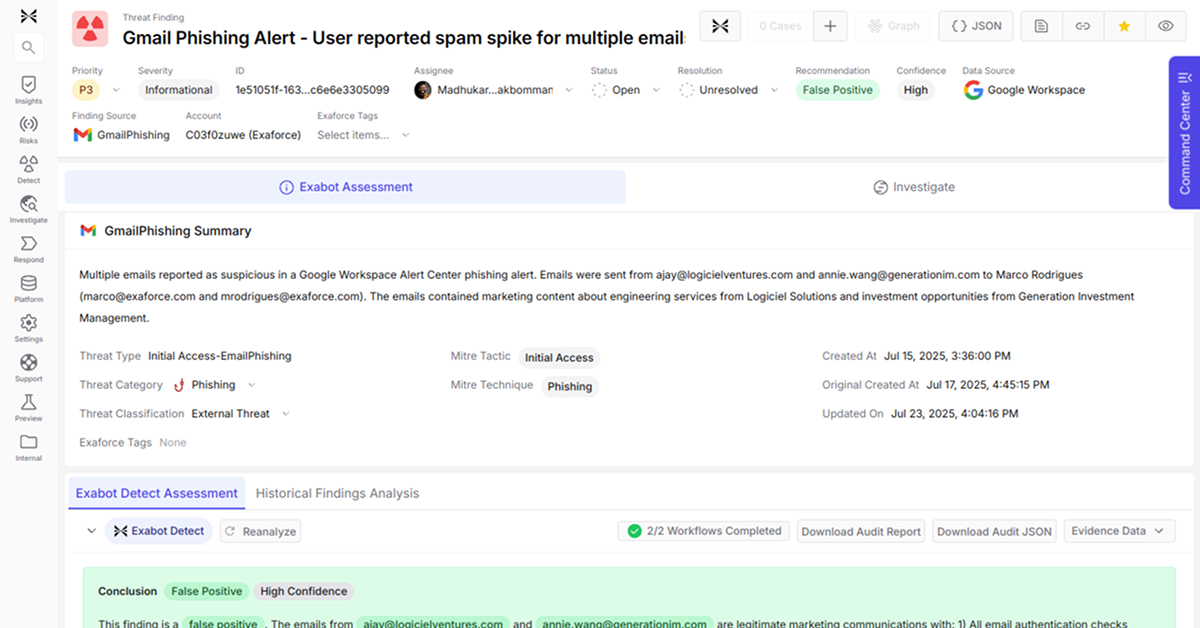1200x628 pixels.
Task: View the finding as JSON
Action: (977, 26)
